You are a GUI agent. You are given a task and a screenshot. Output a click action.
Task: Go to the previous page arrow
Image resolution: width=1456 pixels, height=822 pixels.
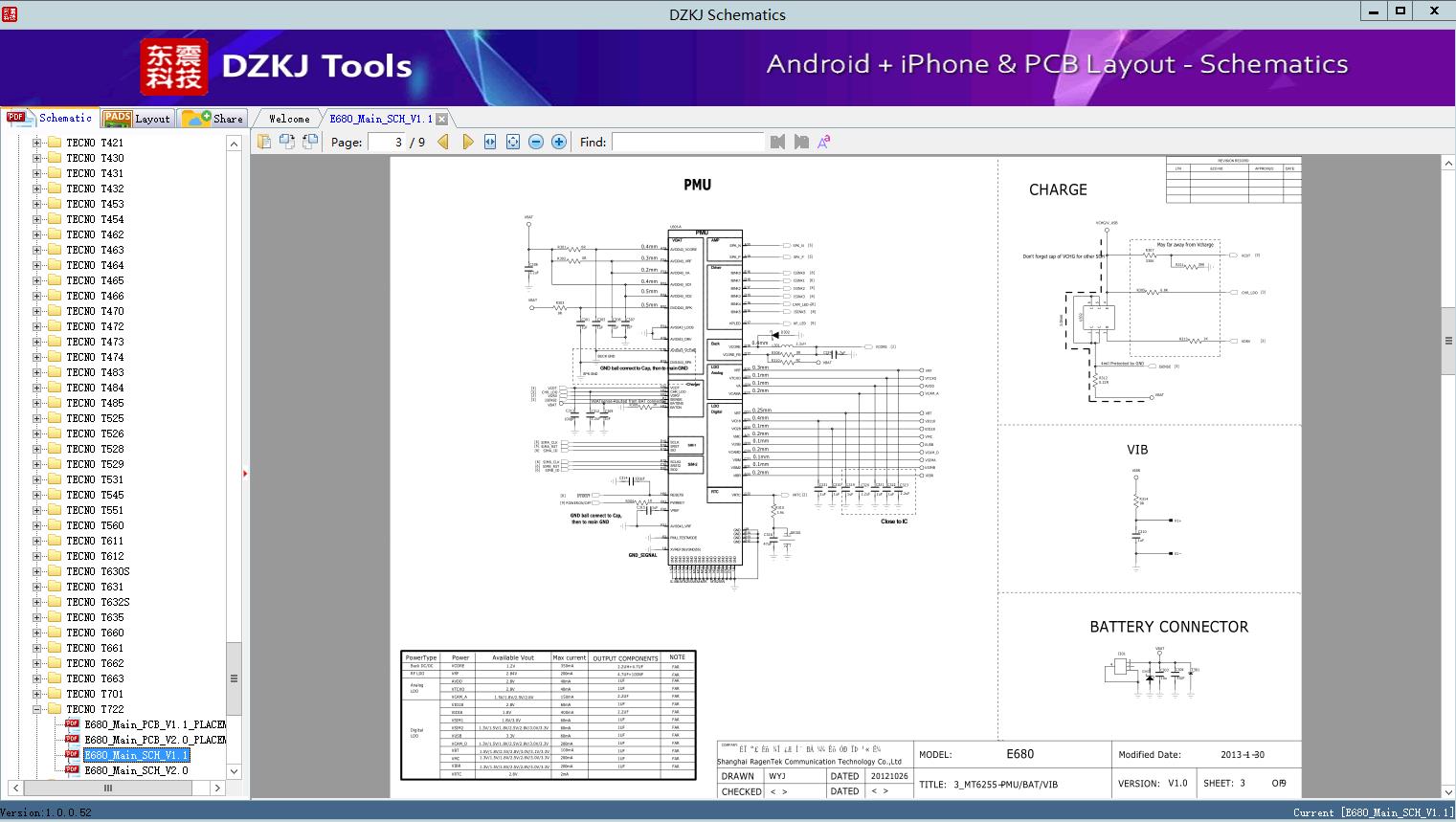point(443,142)
